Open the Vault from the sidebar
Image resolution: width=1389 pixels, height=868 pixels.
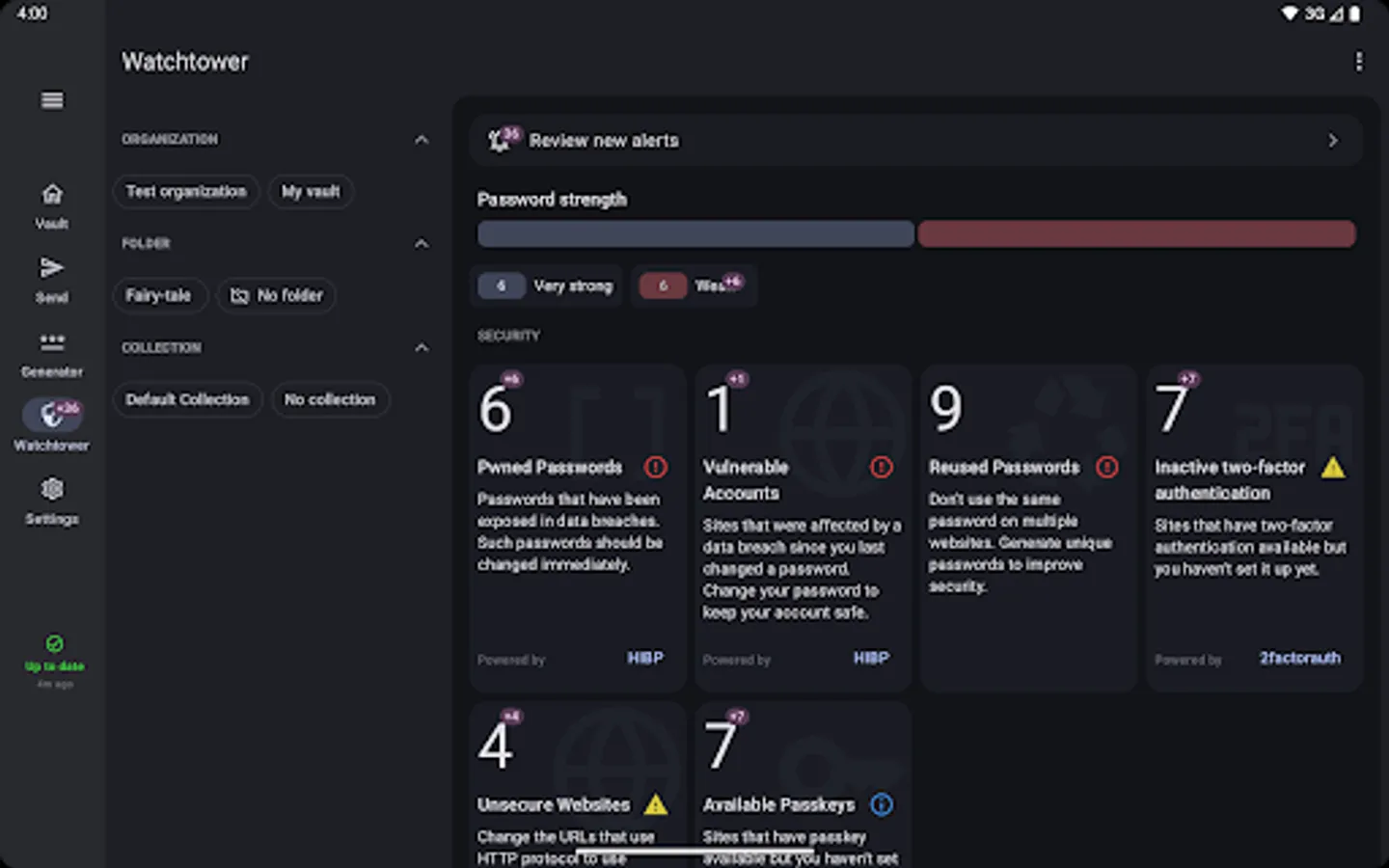(51, 203)
